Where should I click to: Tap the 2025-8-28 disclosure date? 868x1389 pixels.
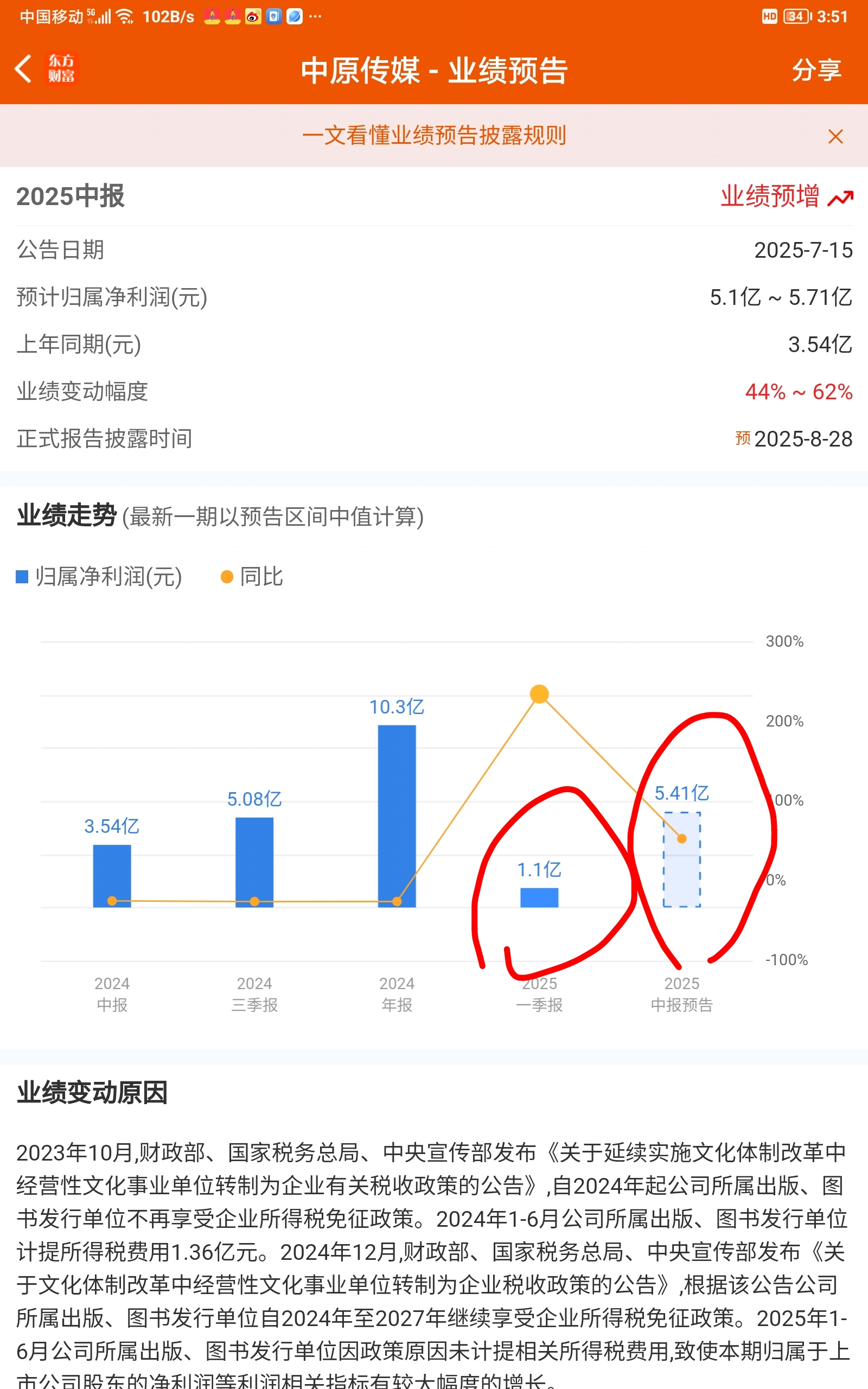point(803,439)
